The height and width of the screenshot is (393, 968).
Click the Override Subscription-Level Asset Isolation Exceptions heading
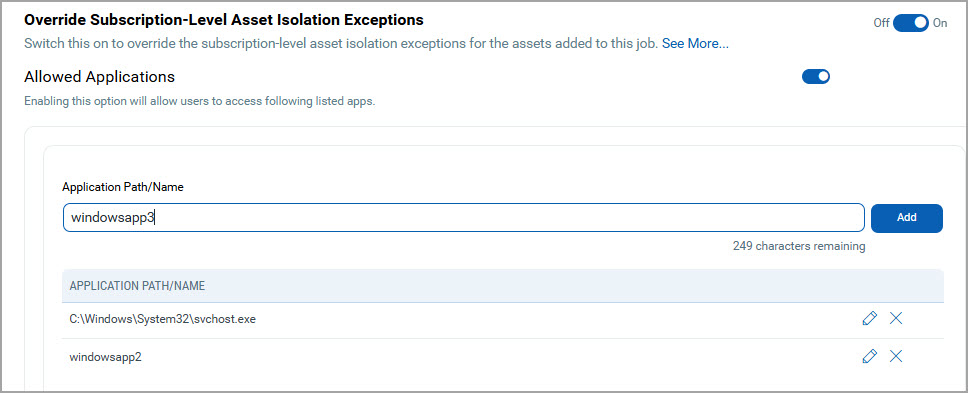tap(223, 20)
